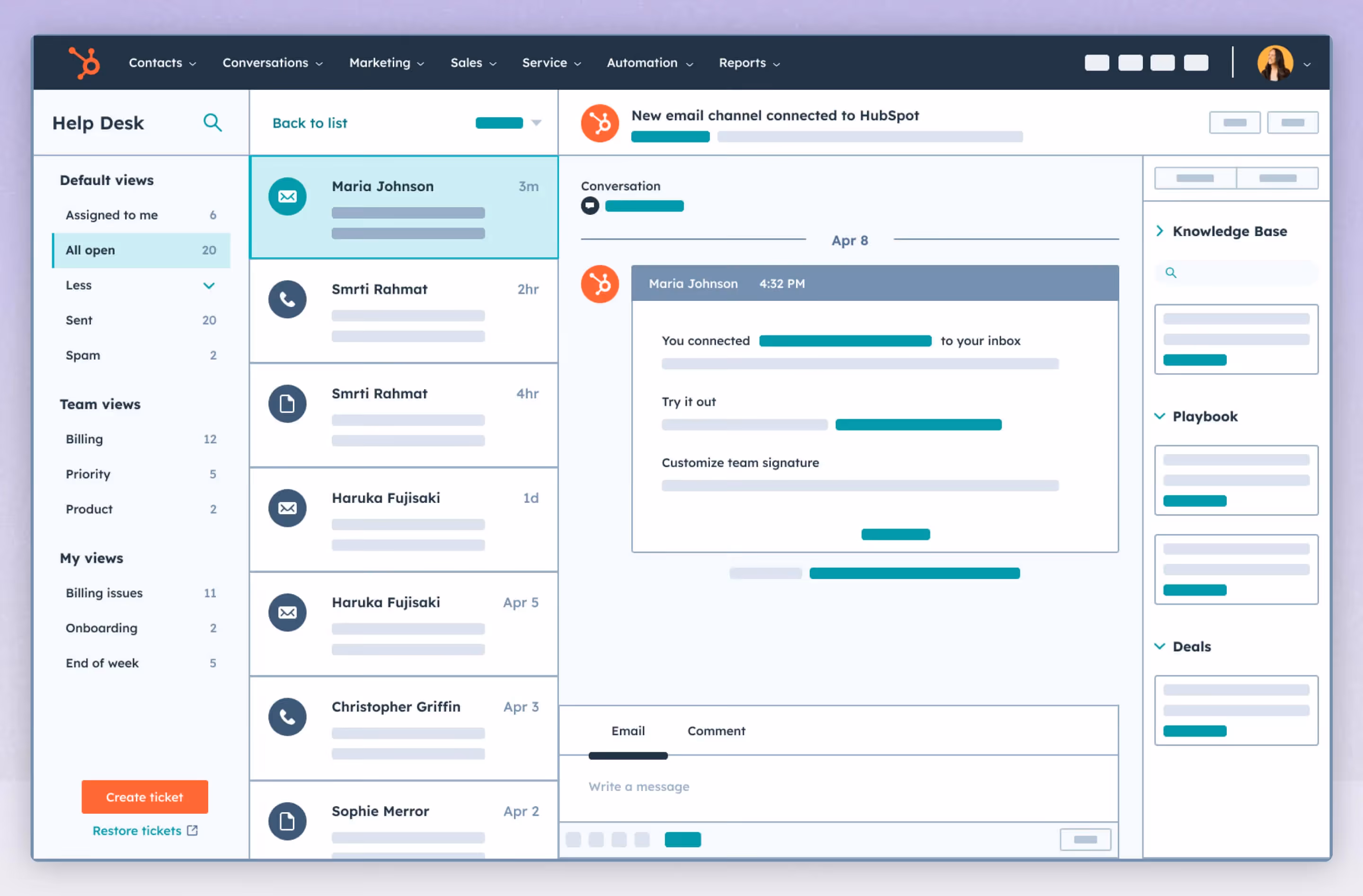Collapse the Playbook section
1363x896 pixels.
[x=1159, y=416]
